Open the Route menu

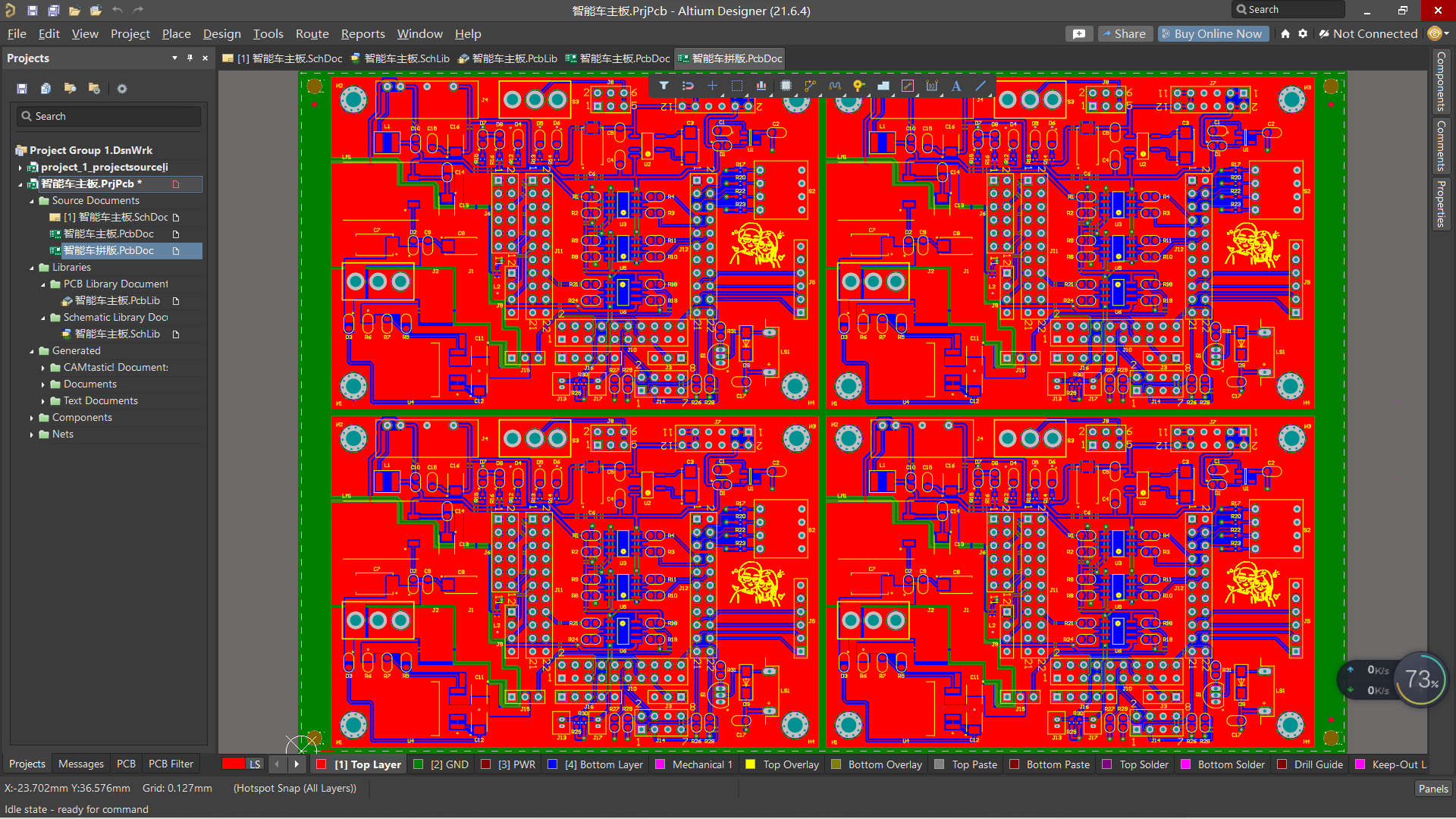click(x=312, y=34)
